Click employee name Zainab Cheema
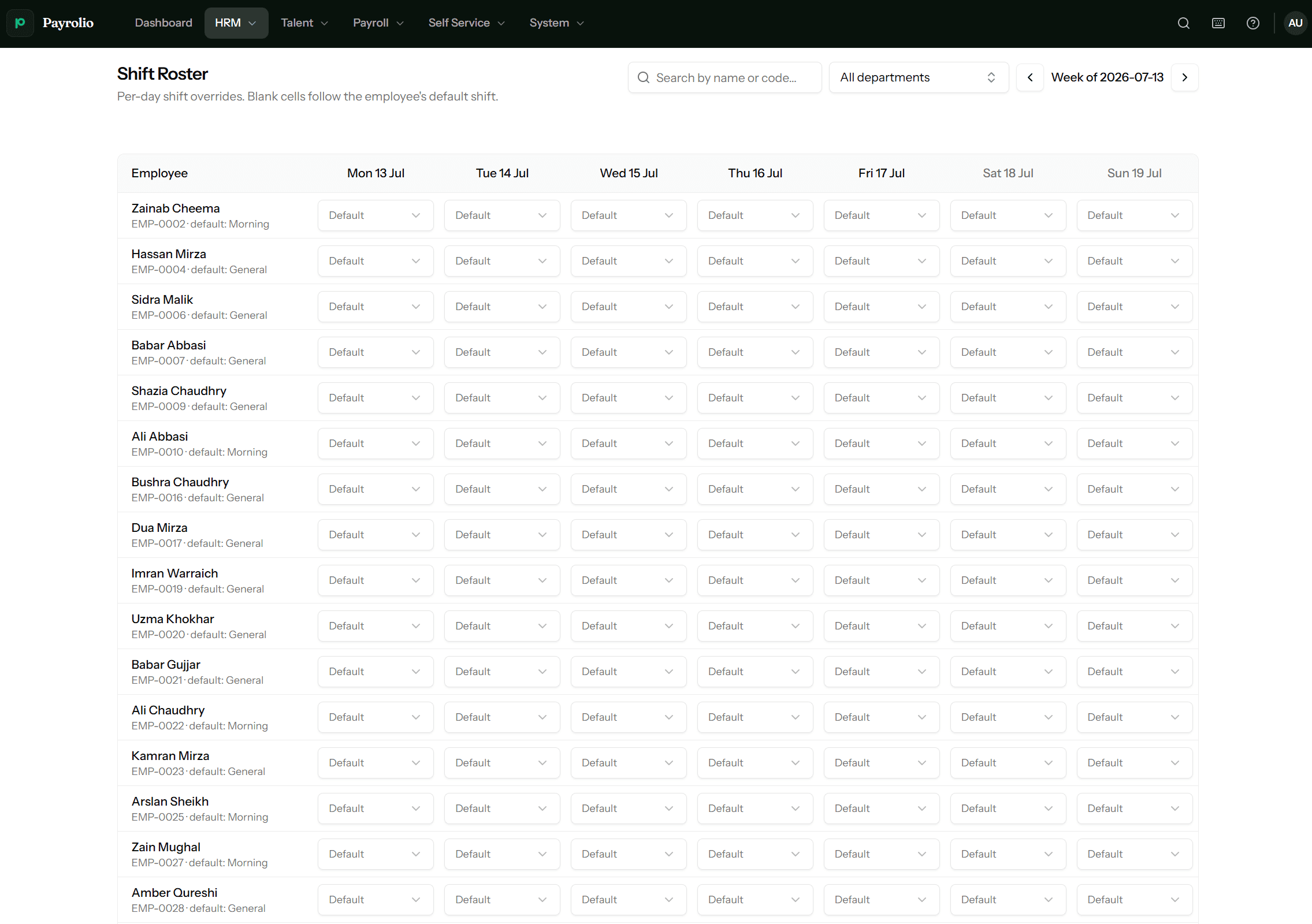 [x=176, y=208]
